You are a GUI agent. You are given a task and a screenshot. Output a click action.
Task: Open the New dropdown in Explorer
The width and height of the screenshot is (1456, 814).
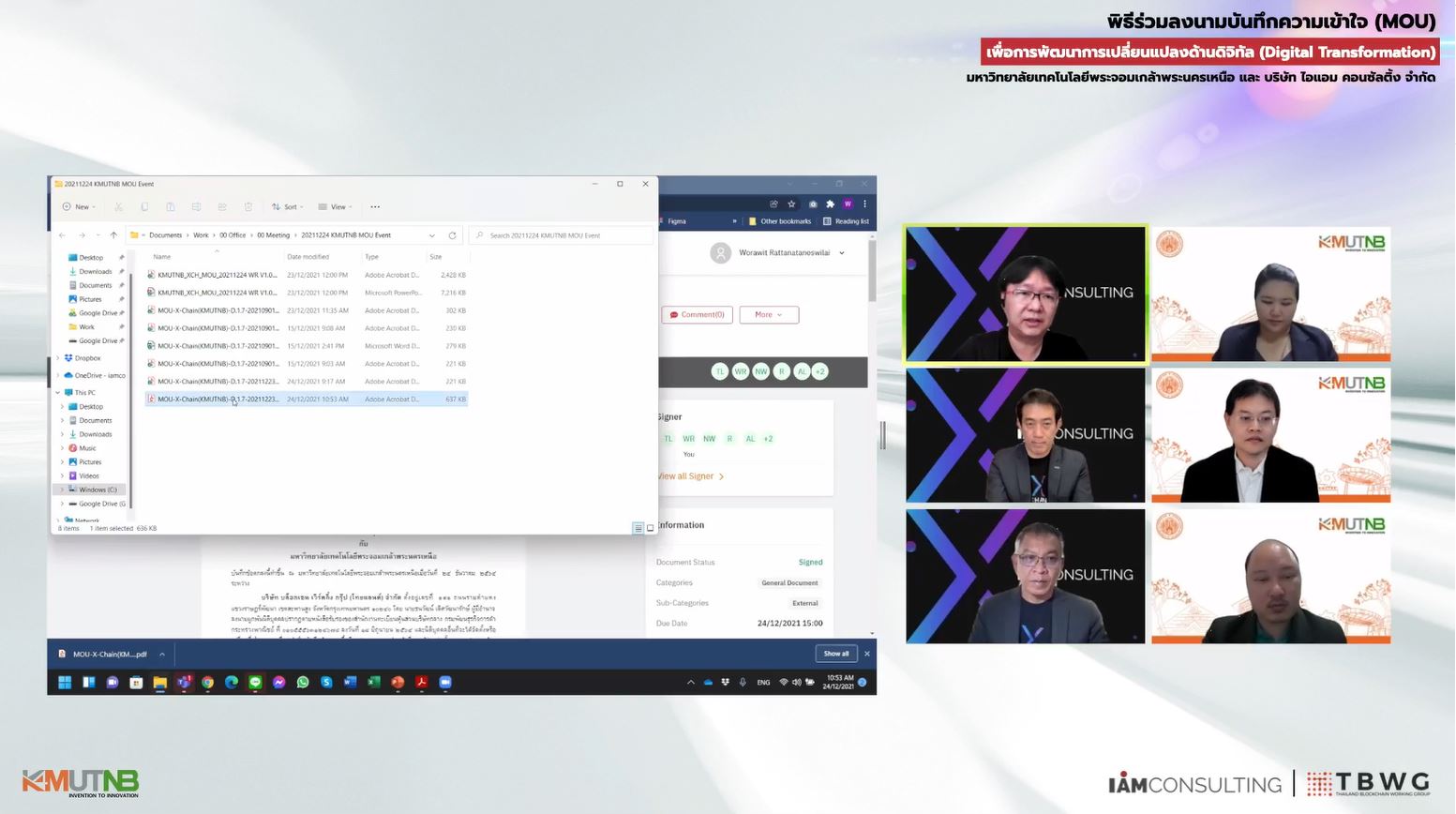point(80,207)
